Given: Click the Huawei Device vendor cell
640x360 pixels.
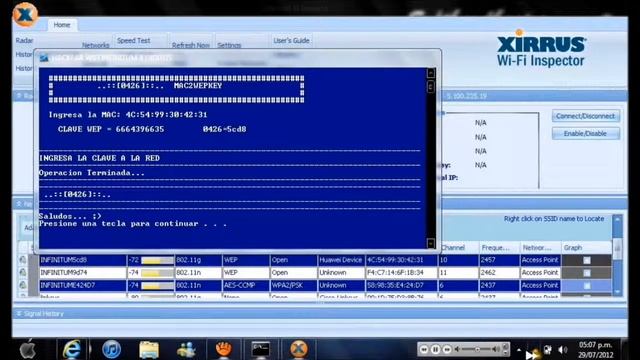Looking at the screenshot, I should tap(341, 260).
